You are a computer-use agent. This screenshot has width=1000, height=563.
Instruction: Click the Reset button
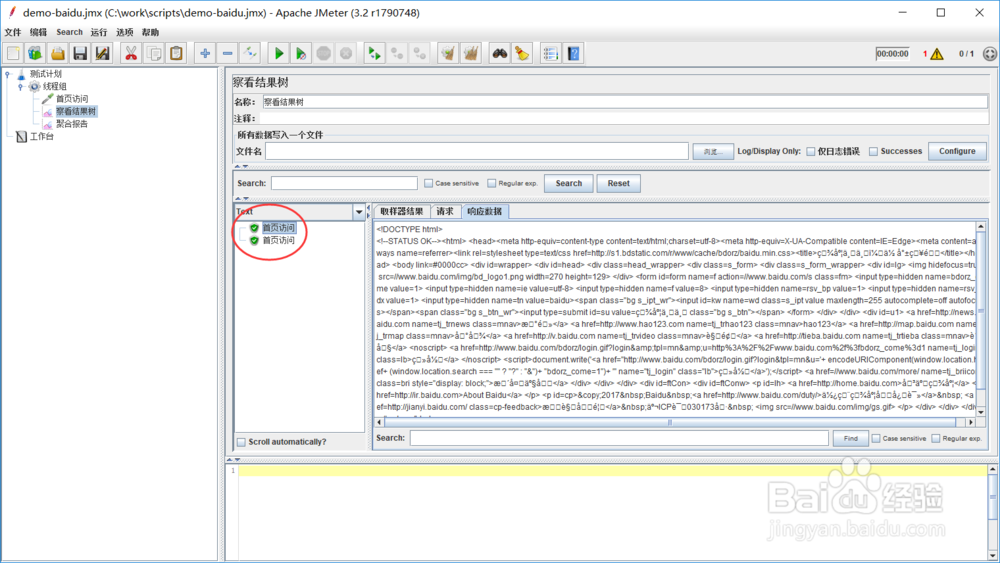tap(619, 184)
